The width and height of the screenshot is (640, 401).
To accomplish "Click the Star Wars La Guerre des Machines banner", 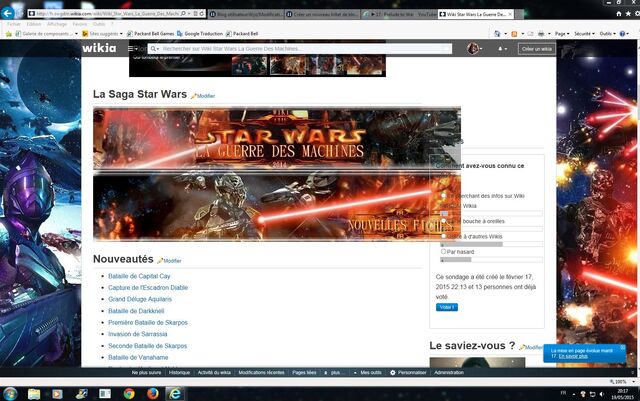I will 277,138.
